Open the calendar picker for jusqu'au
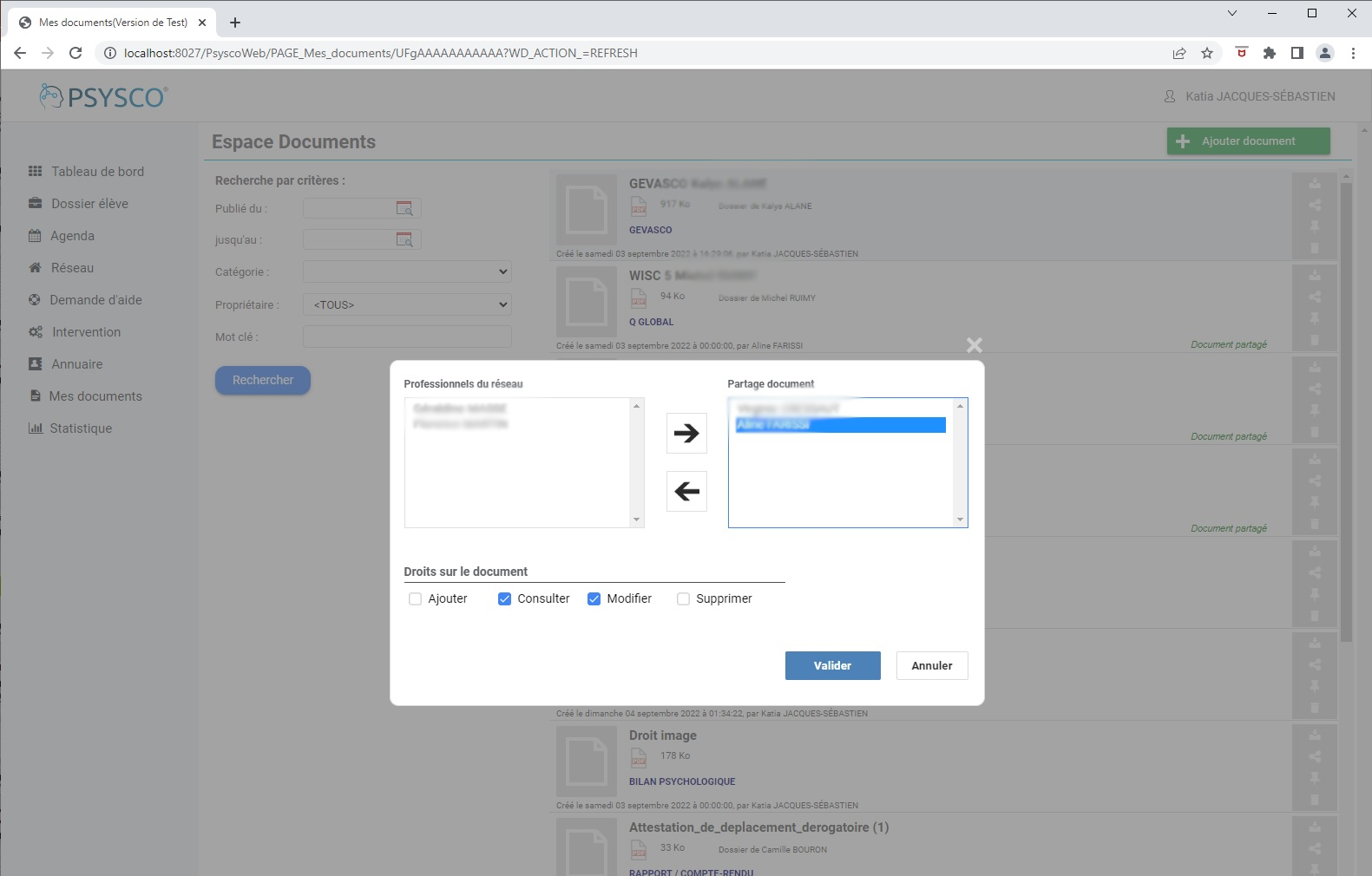Screen dimensions: 1372x876 click(404, 239)
